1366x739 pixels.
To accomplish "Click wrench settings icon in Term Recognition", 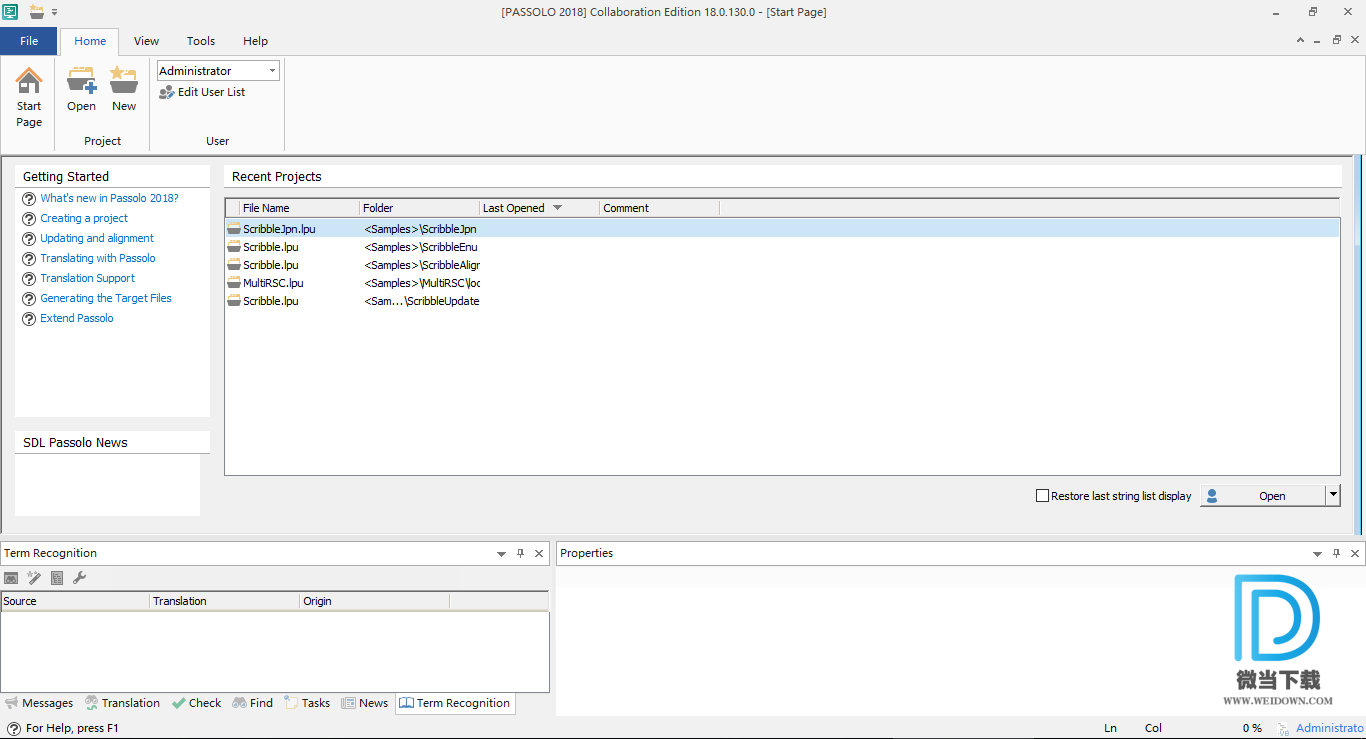I will pyautogui.click(x=80, y=577).
